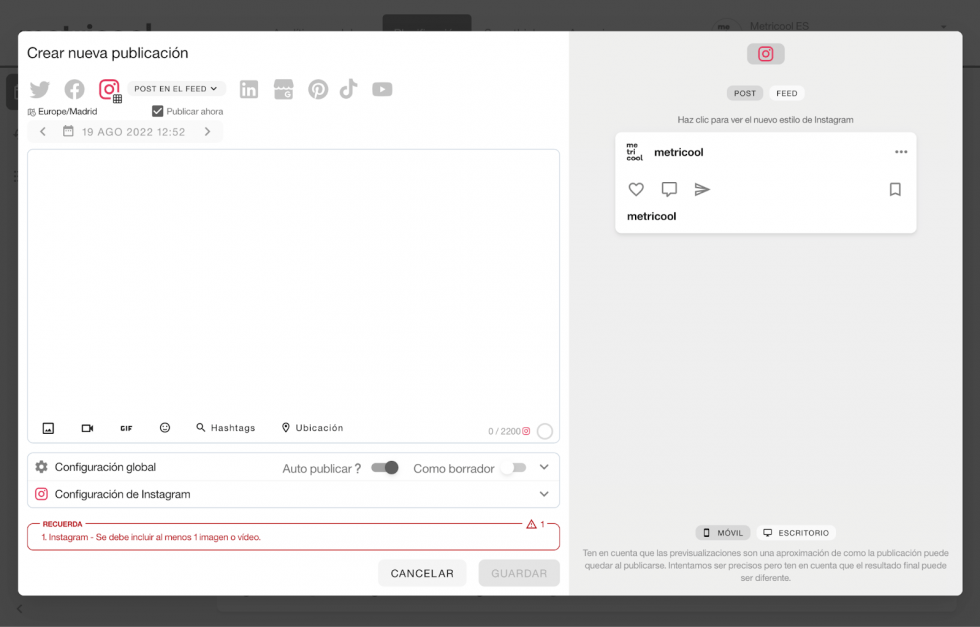Disable the Auto publicar toggle

[x=384, y=467]
